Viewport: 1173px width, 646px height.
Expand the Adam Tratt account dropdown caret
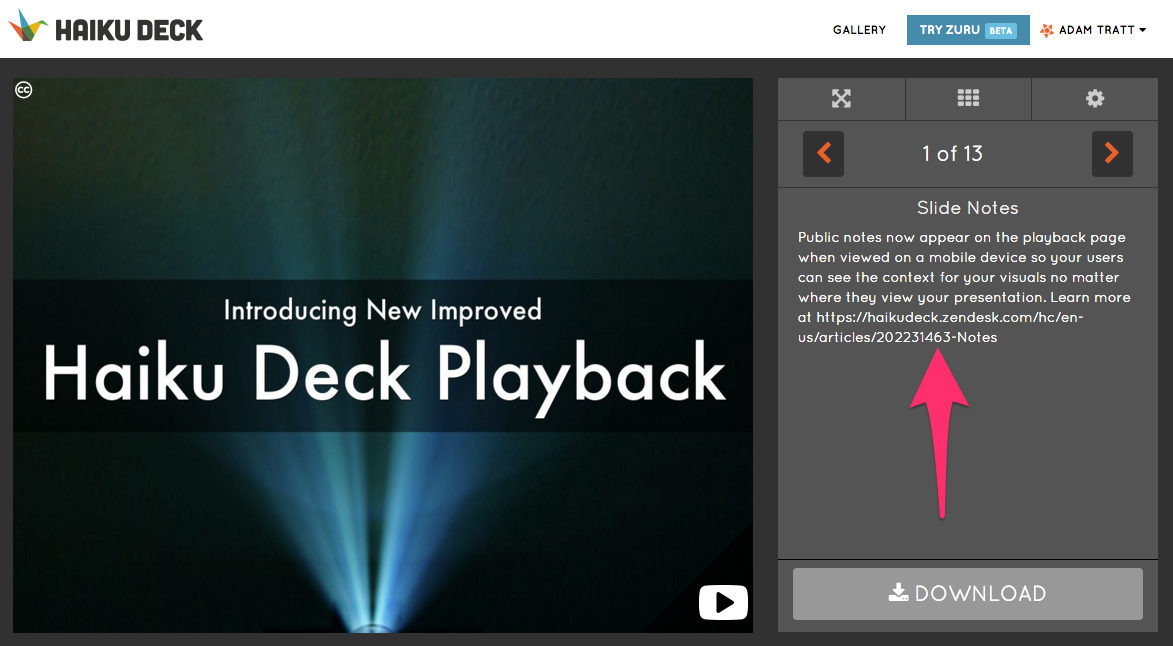pos(1143,30)
